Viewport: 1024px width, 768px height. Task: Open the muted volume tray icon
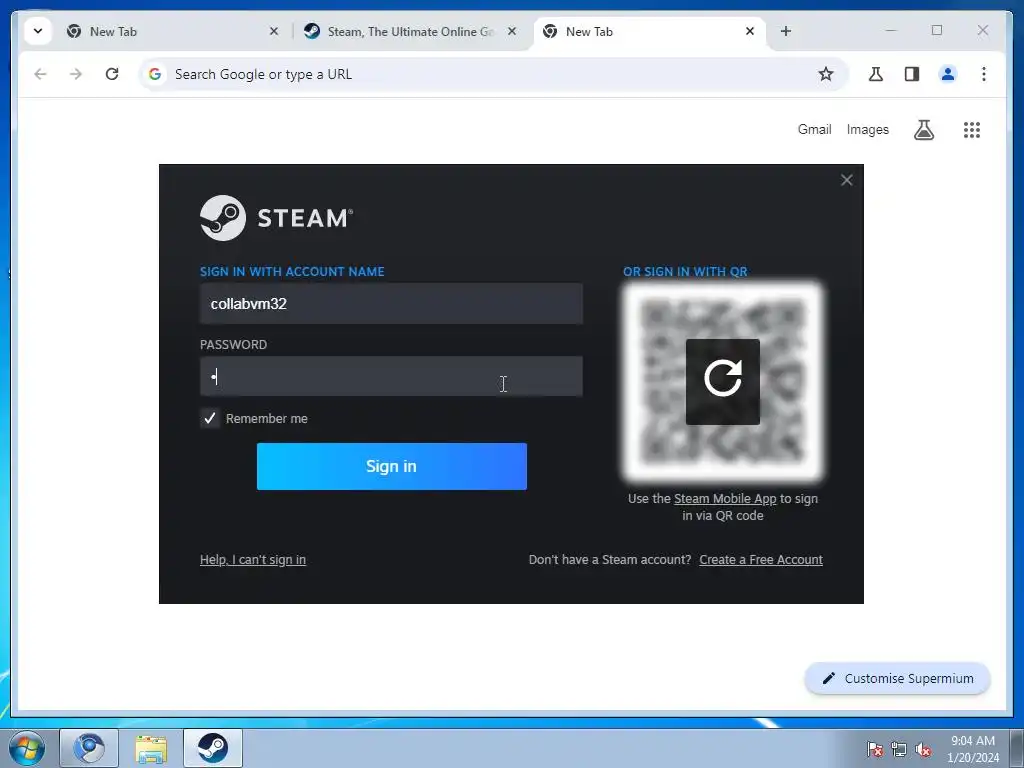tap(923, 749)
